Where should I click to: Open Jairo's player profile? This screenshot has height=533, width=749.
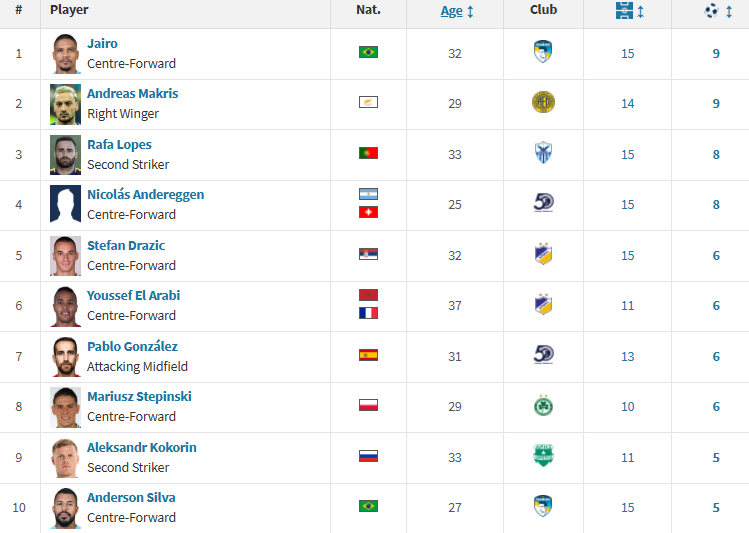pyautogui.click(x=102, y=44)
